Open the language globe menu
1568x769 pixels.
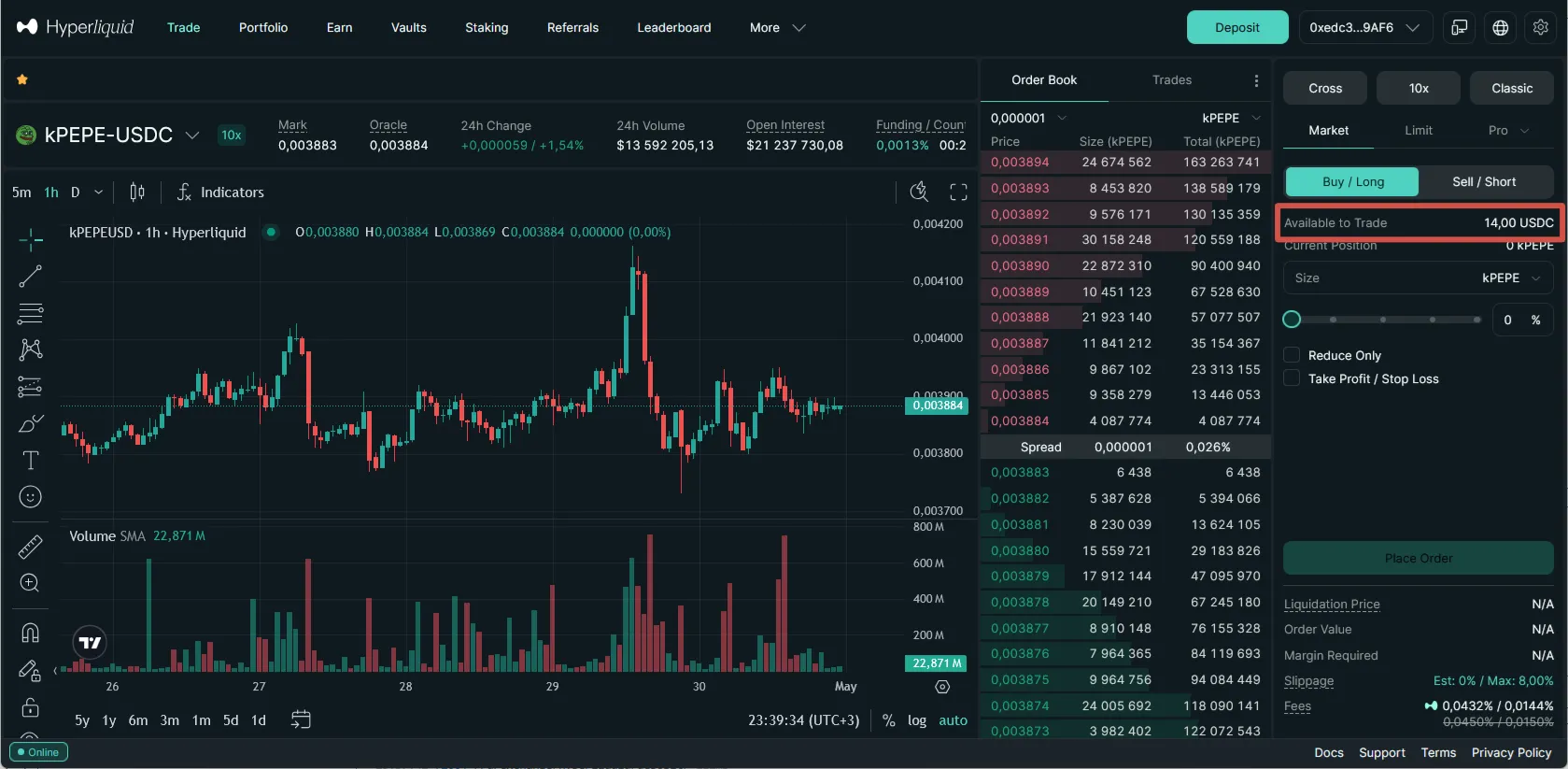(x=1501, y=27)
